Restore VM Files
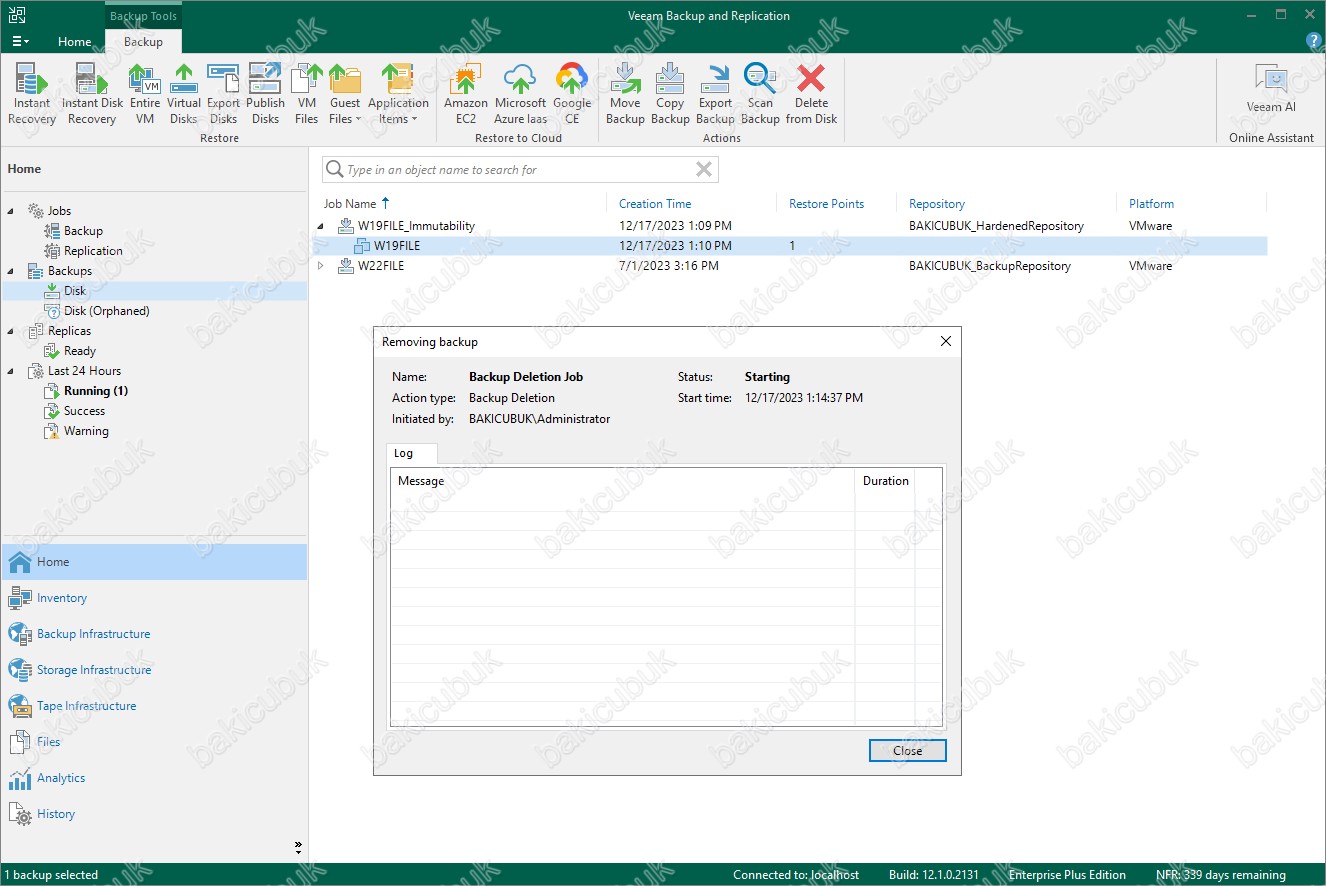 click(x=306, y=94)
